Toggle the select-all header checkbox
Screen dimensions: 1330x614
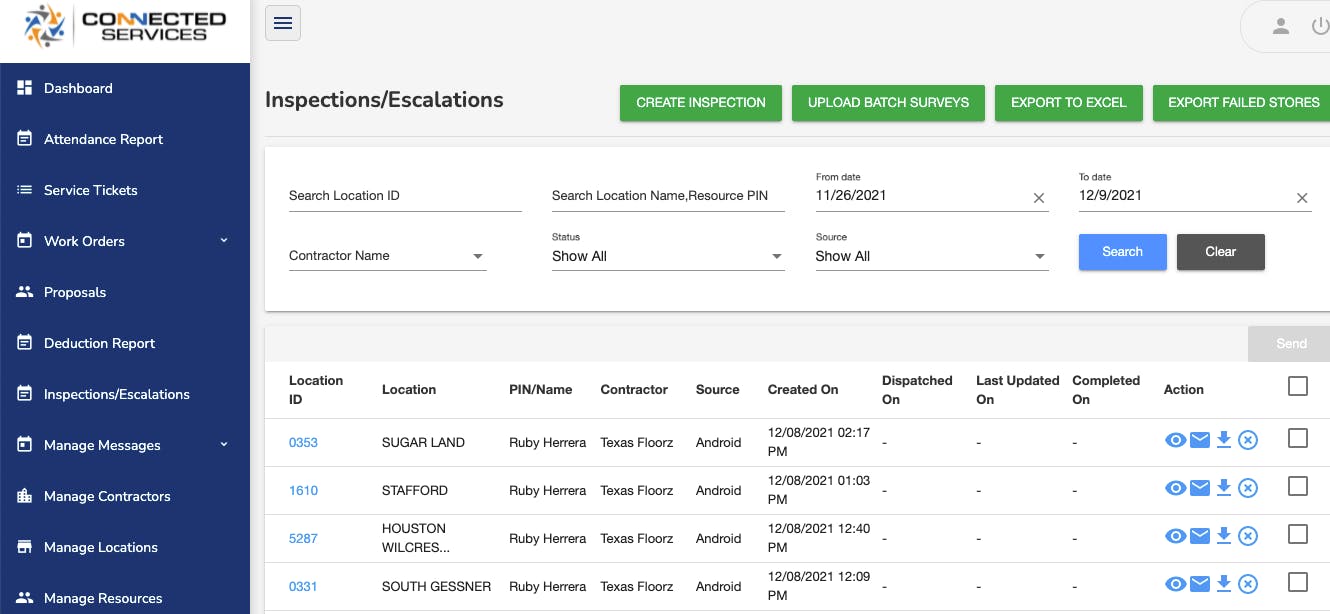click(1298, 386)
